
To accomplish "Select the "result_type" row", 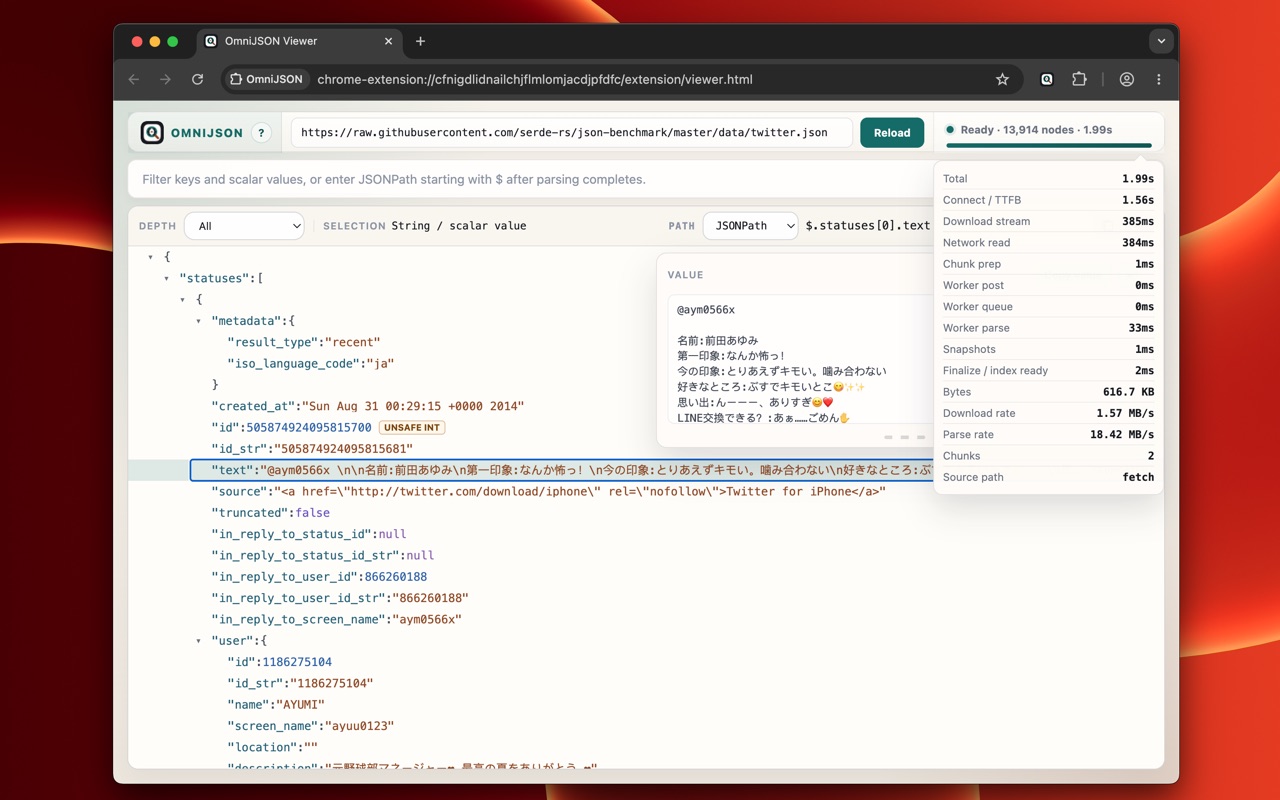I will pyautogui.click(x=304, y=342).
